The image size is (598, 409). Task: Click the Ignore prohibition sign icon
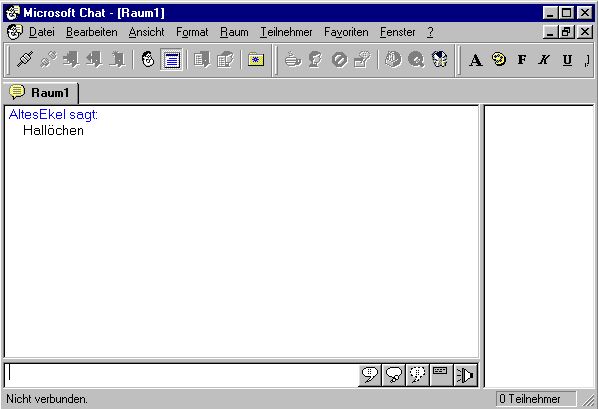[339, 60]
